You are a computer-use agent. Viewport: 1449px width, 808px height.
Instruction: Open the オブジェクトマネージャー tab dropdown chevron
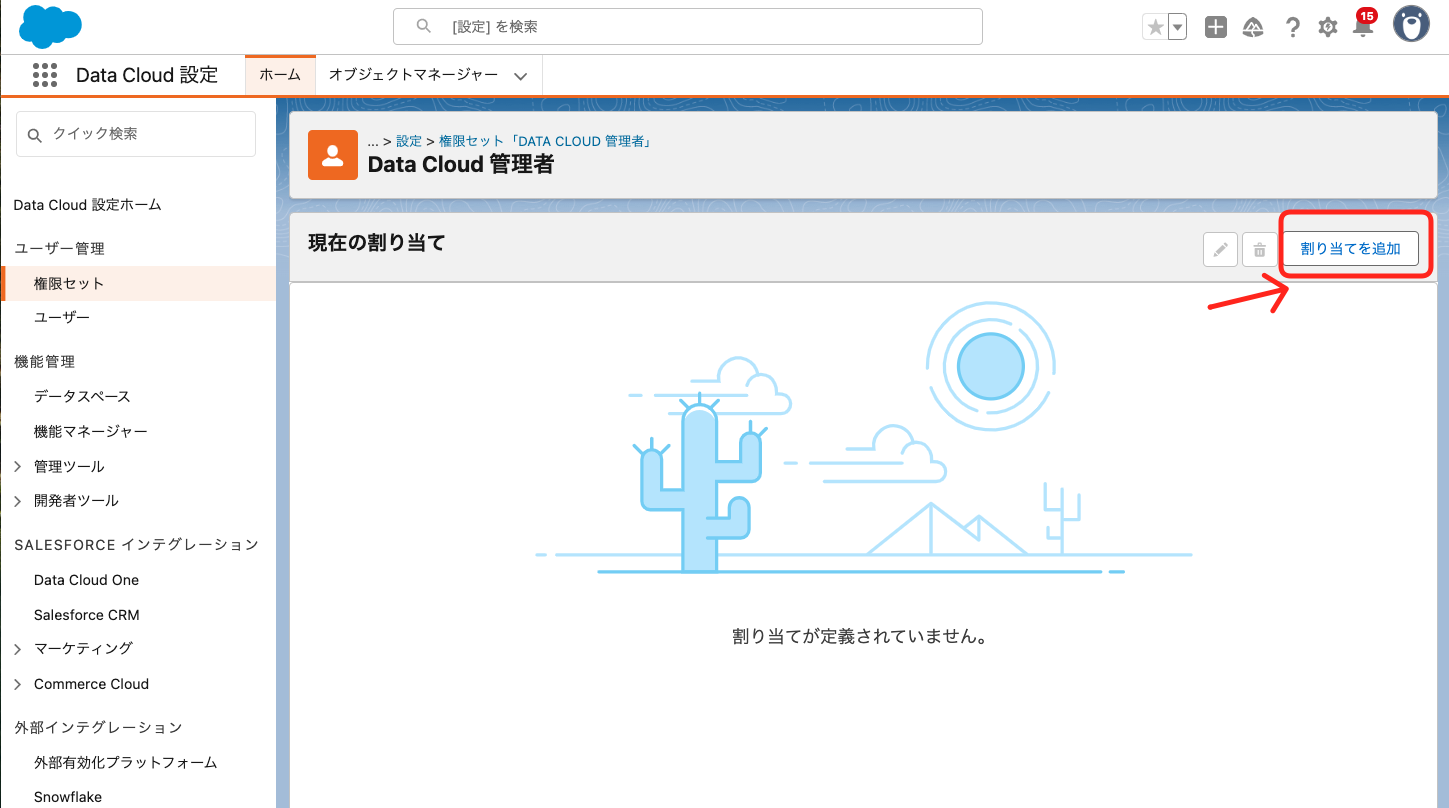[x=520, y=76]
